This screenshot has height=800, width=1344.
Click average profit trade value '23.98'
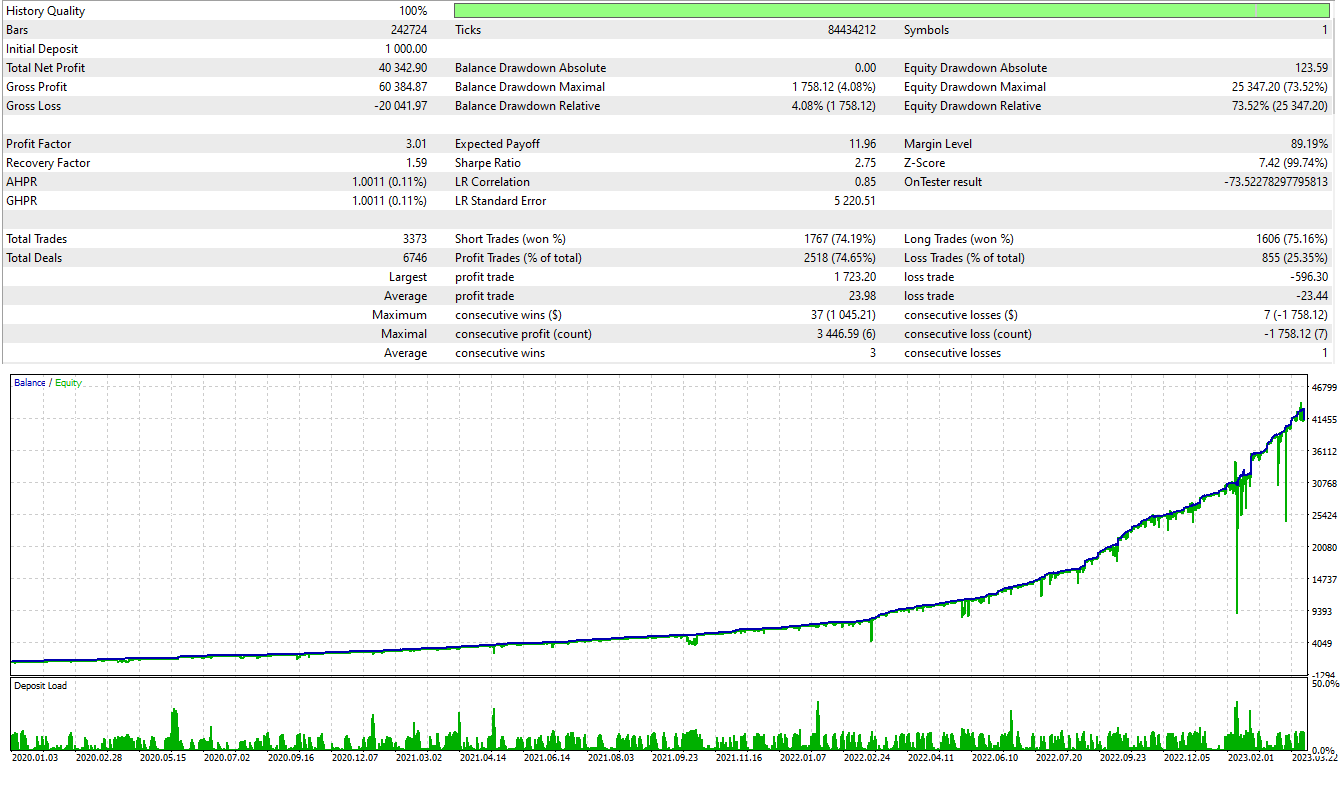(863, 296)
